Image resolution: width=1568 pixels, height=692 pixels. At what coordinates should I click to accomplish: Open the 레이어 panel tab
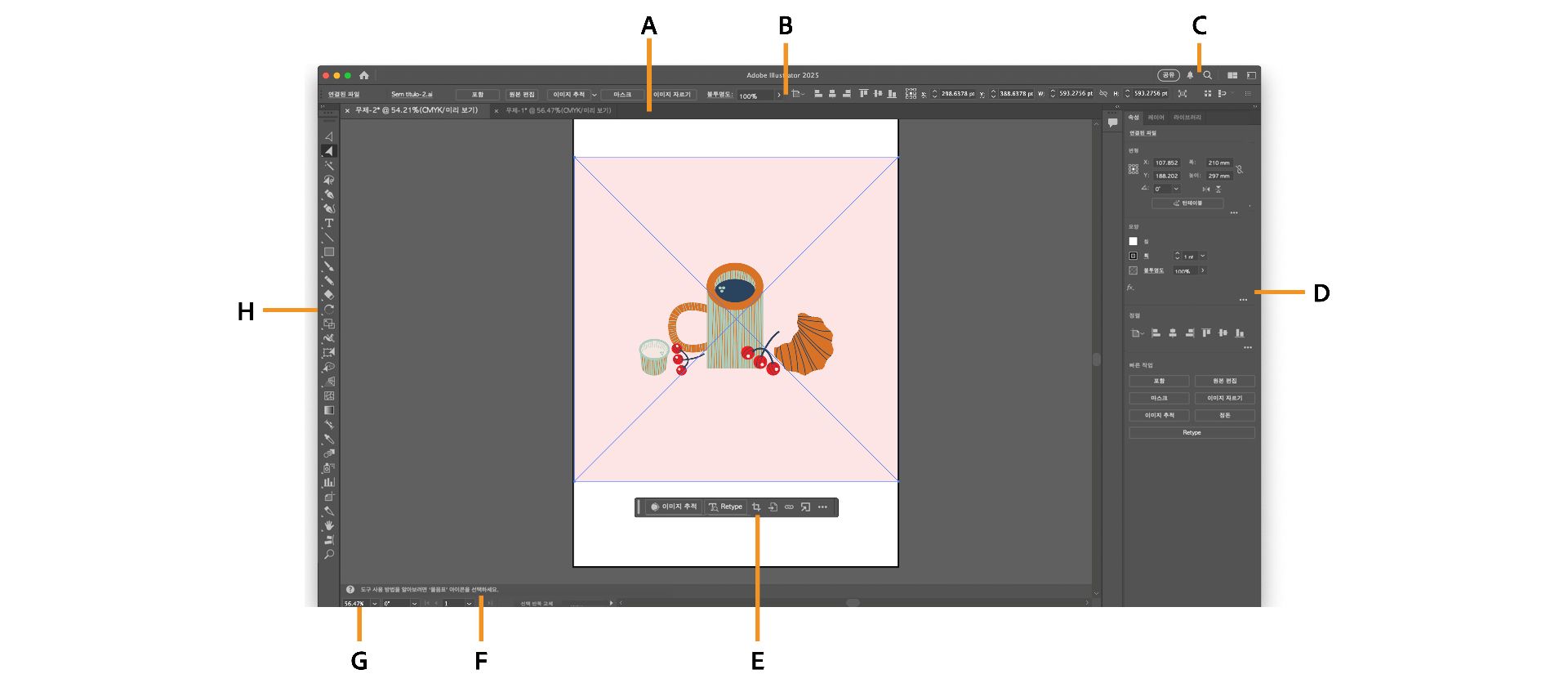click(1156, 118)
